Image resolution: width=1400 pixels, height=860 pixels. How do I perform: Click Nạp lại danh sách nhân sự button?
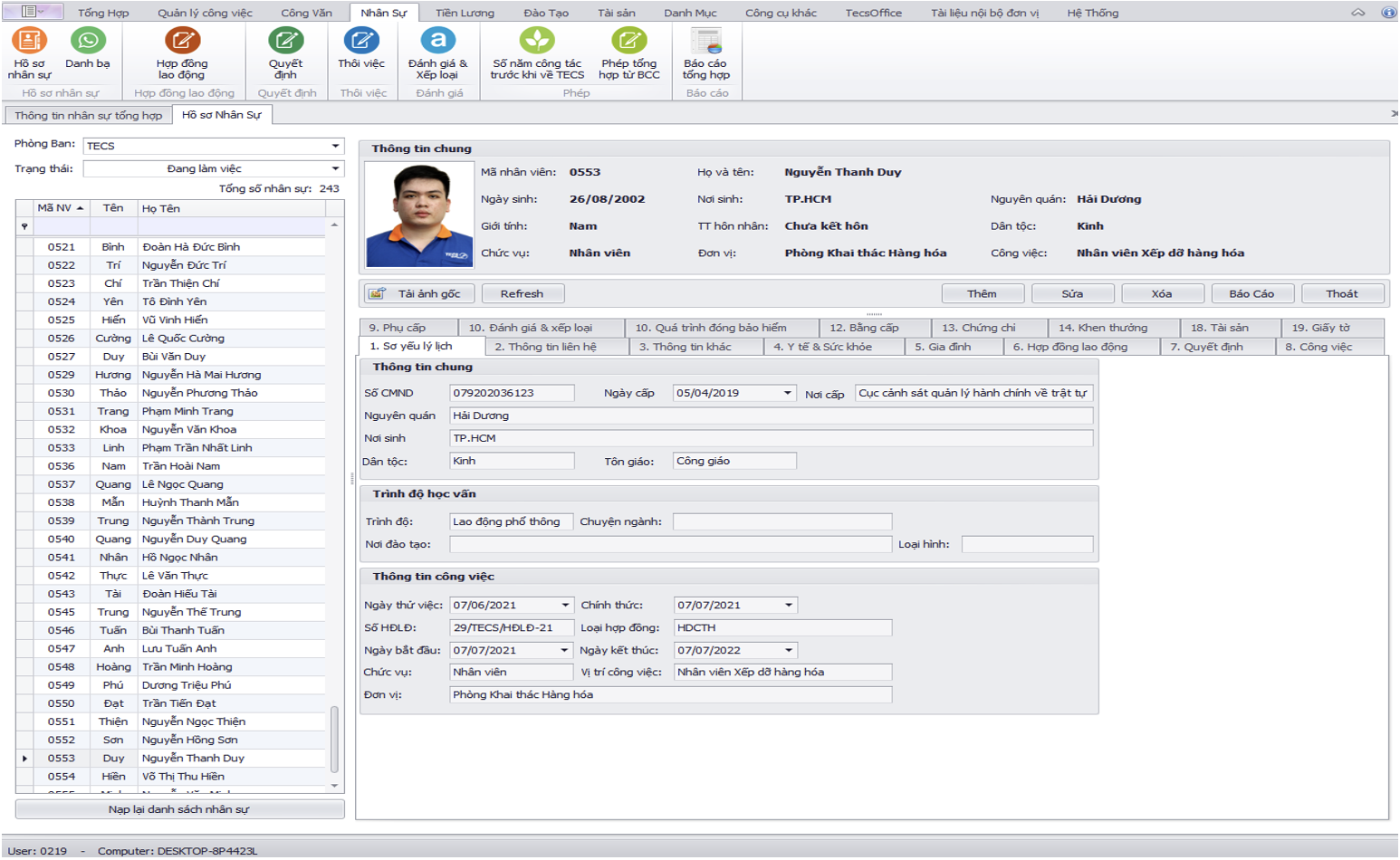coord(179,809)
